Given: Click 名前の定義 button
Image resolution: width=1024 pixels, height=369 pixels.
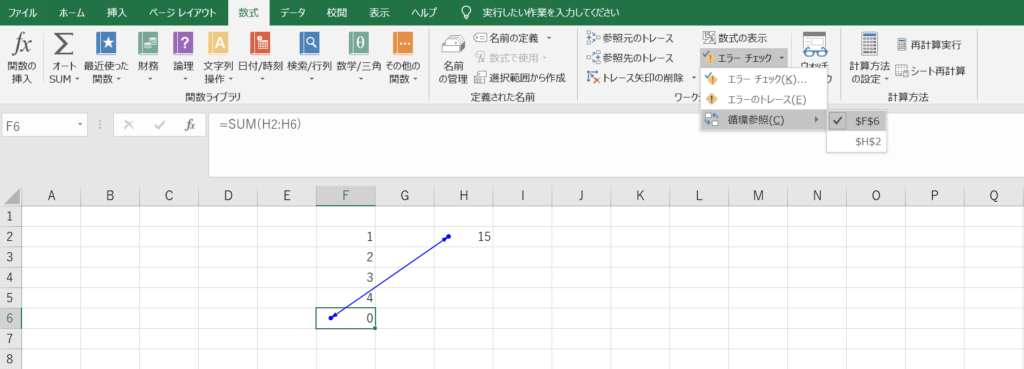Looking at the screenshot, I should pos(507,38).
